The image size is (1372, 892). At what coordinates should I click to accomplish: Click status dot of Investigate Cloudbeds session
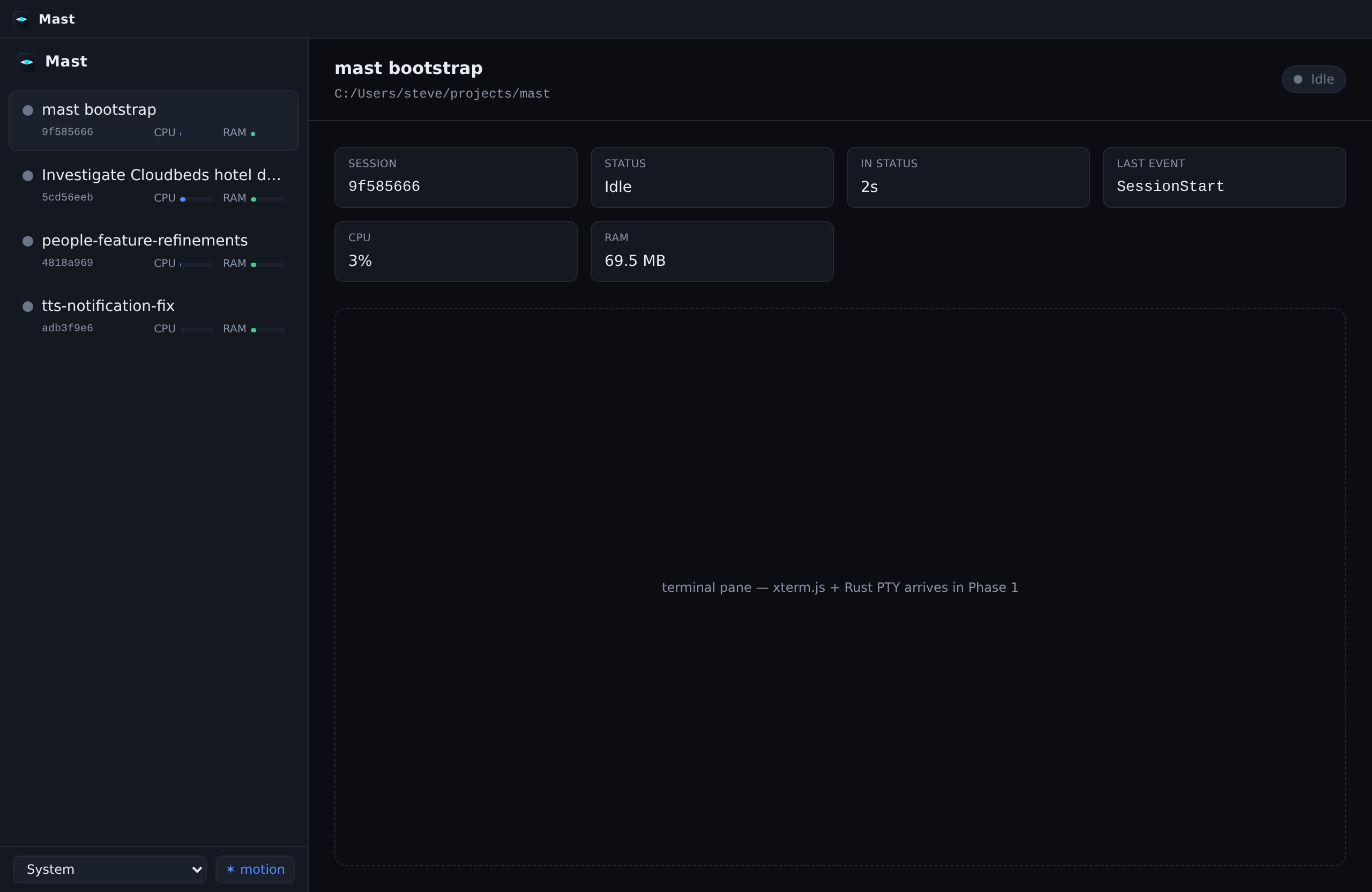[x=28, y=176]
